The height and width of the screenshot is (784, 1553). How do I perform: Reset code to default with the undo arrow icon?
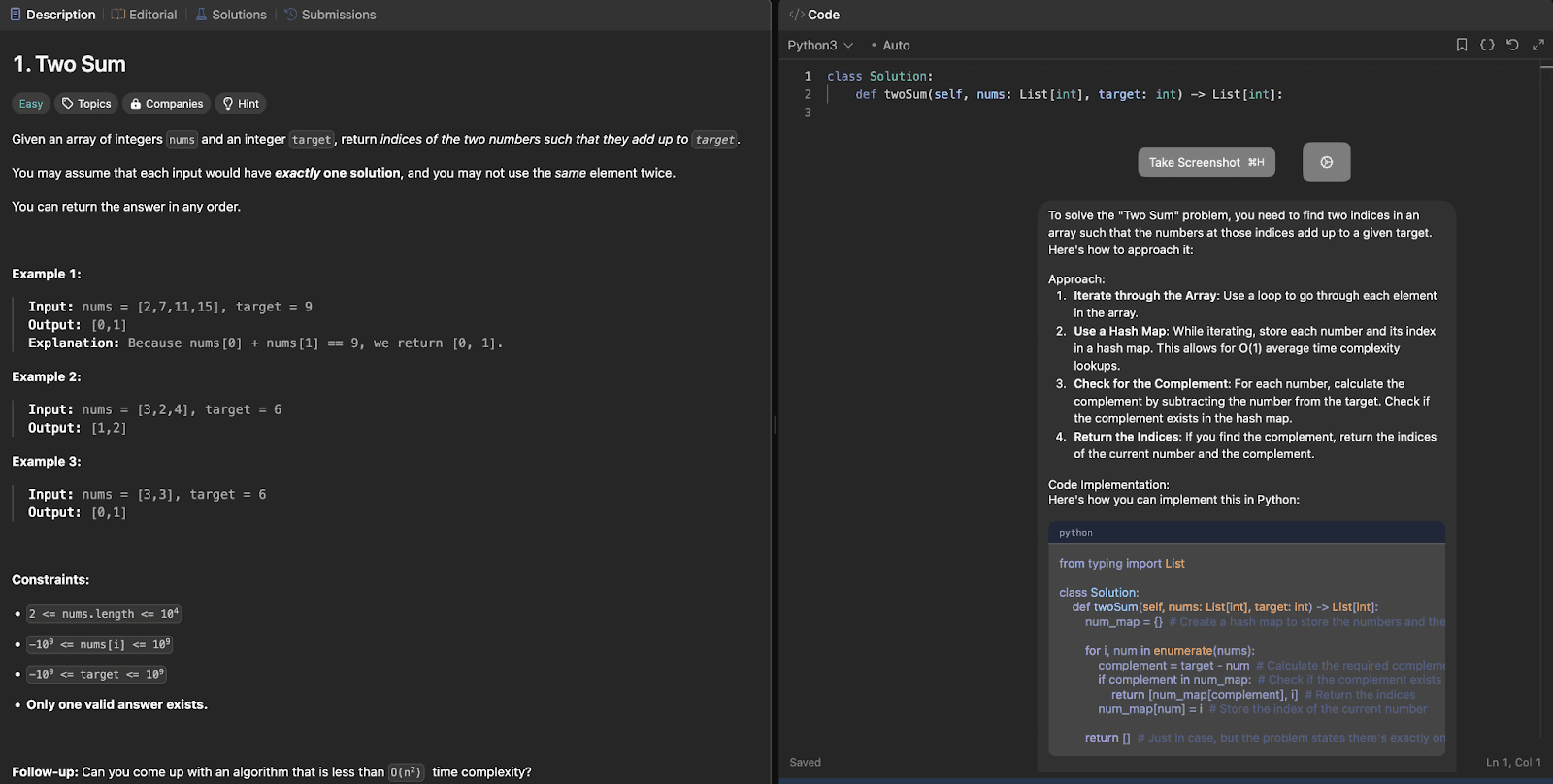click(x=1512, y=45)
